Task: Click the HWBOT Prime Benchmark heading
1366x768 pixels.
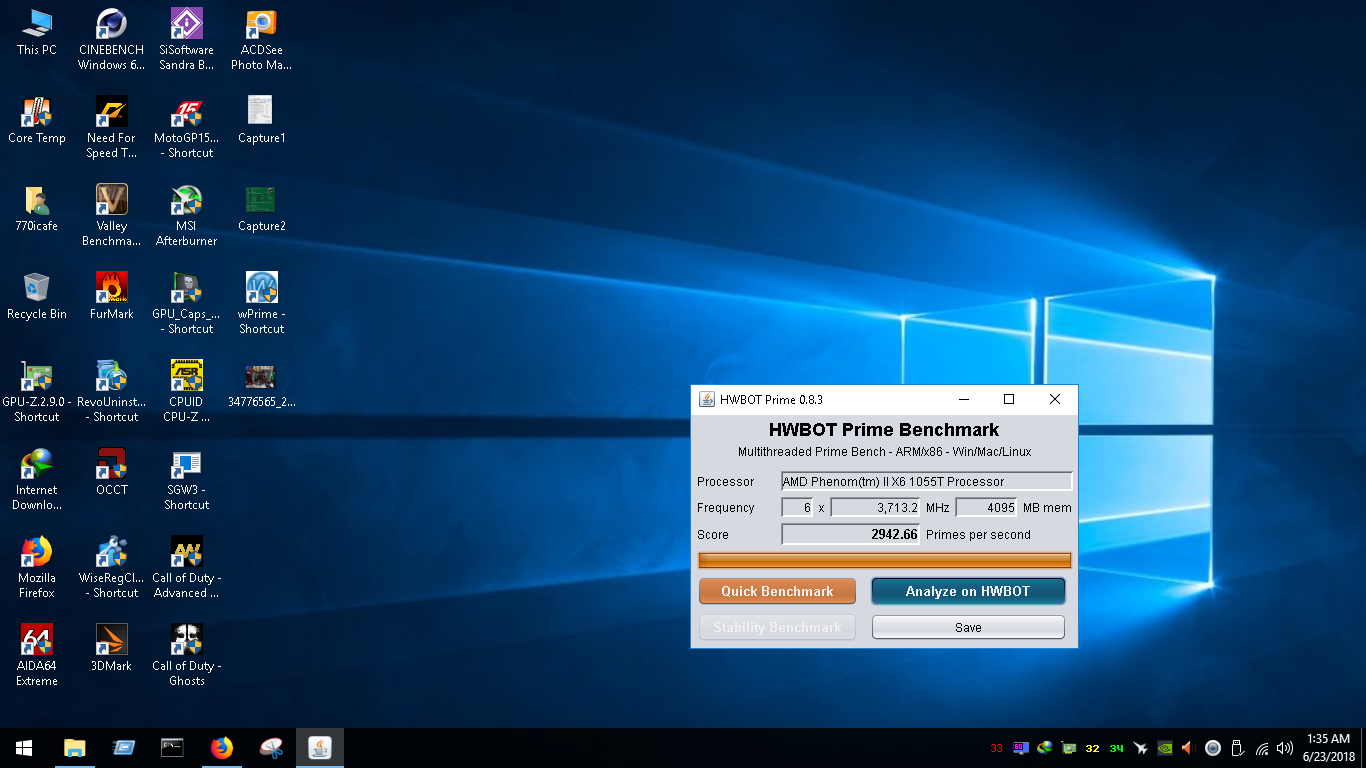Action: point(884,430)
